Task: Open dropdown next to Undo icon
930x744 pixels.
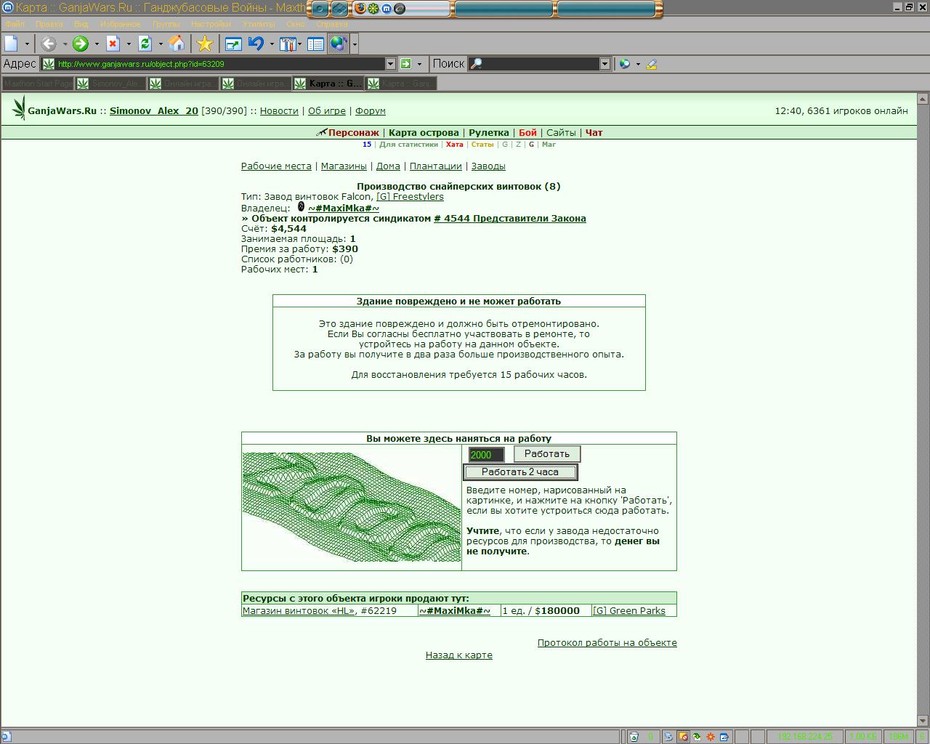Action: click(x=272, y=44)
